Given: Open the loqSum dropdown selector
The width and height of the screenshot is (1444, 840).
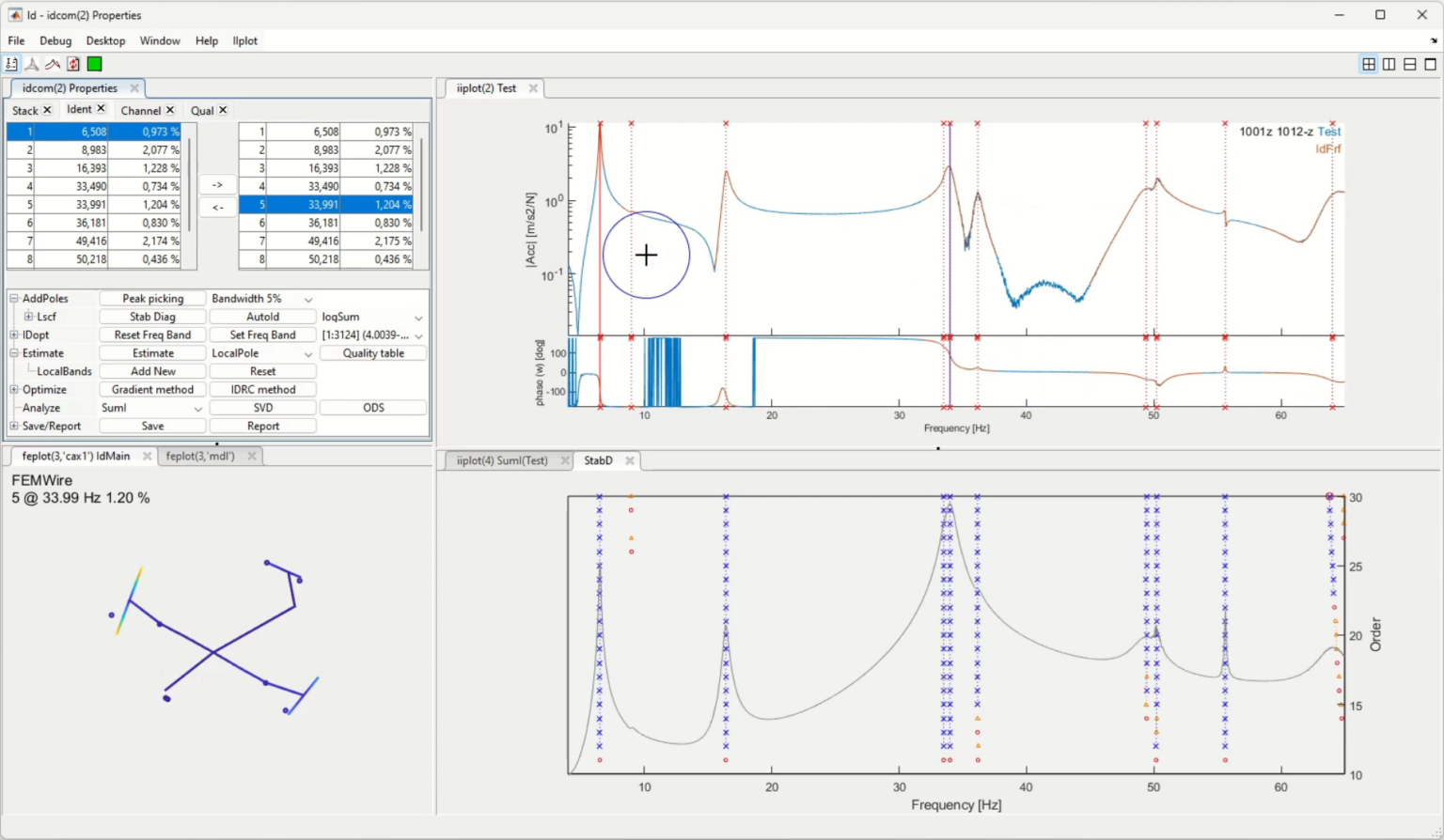Looking at the screenshot, I should pyautogui.click(x=419, y=317).
